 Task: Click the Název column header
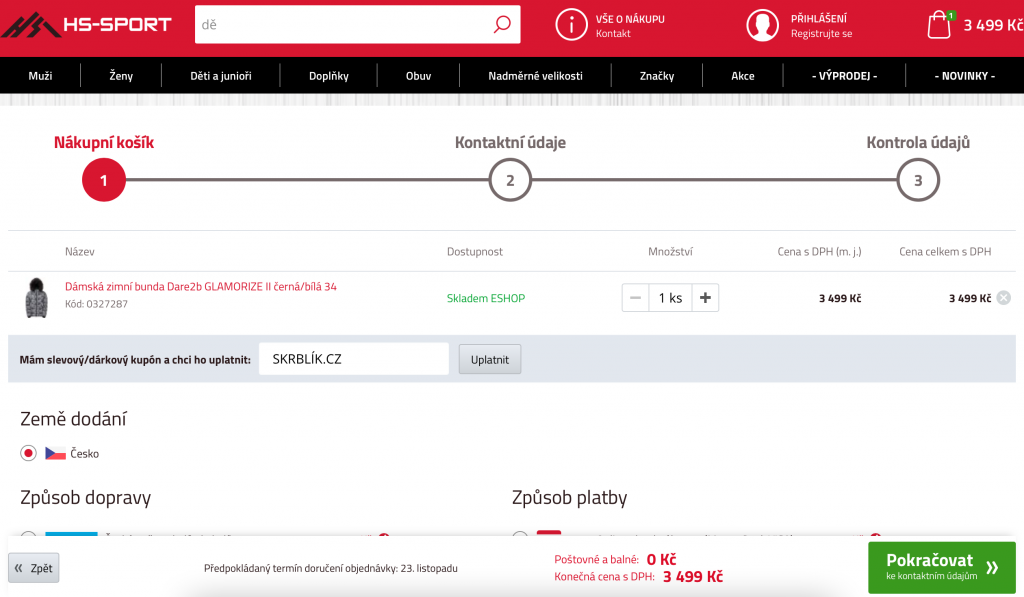pos(80,251)
